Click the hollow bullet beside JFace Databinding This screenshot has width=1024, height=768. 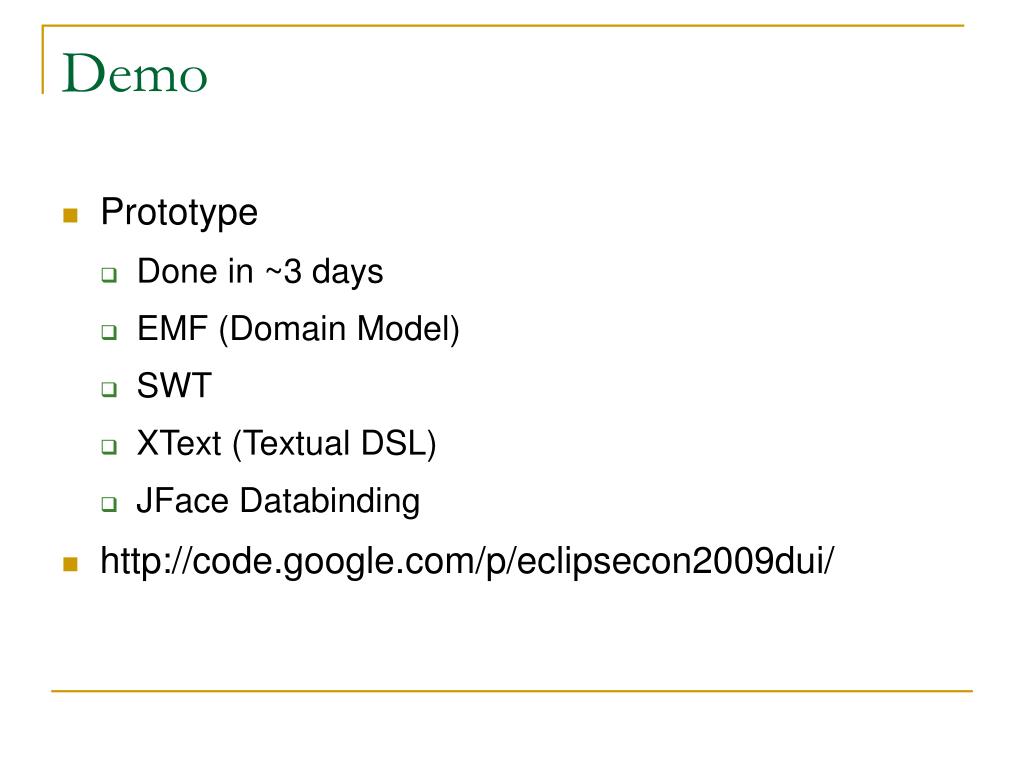[109, 504]
